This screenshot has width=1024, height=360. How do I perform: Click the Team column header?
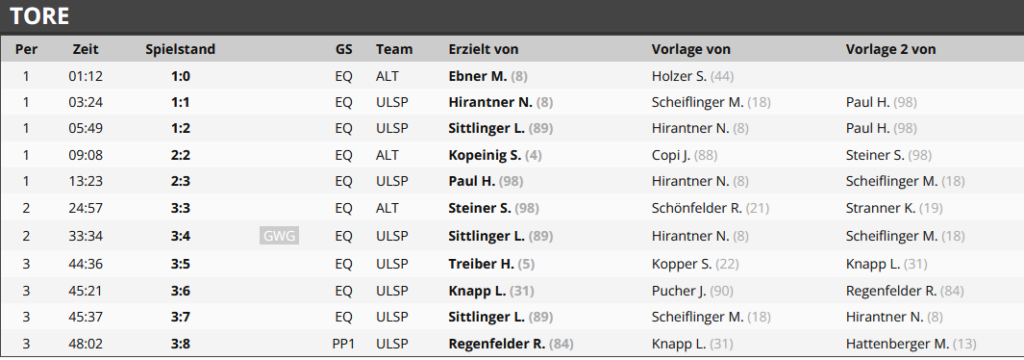[x=394, y=49]
